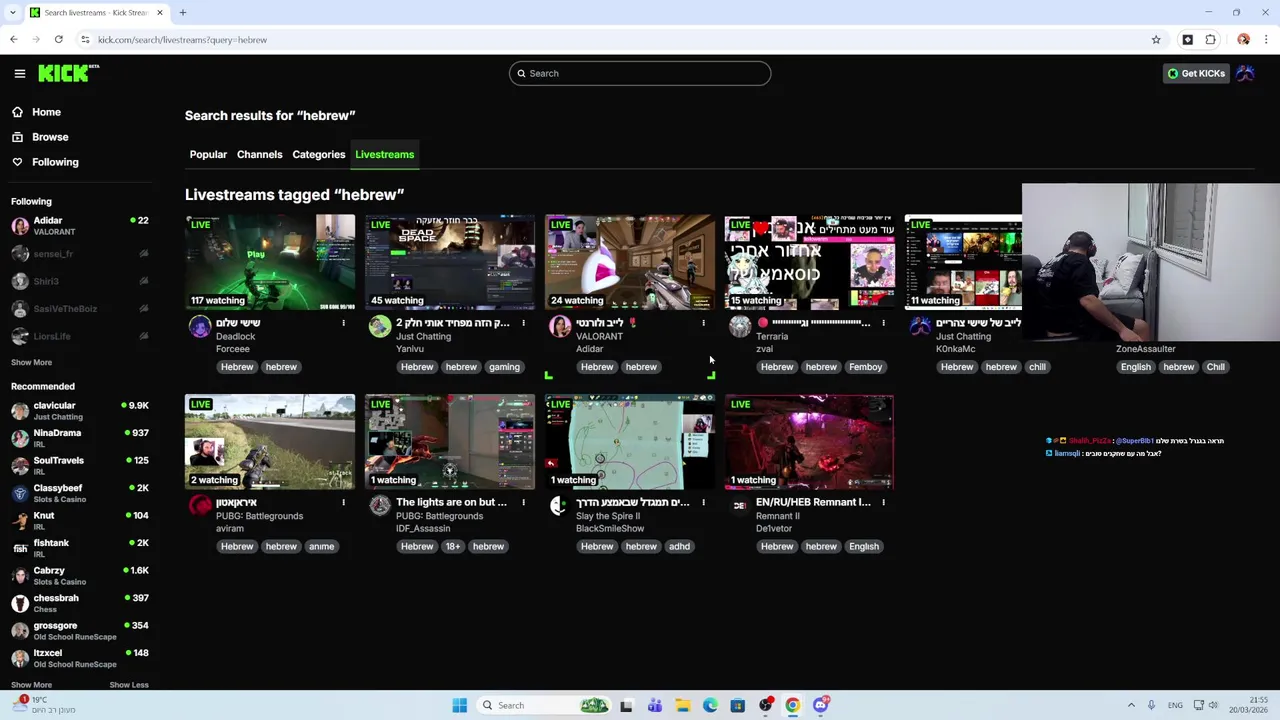Image resolution: width=1280 pixels, height=720 pixels.
Task: Open the VALORANT stream thumbnail with 24 watching
Action: point(630,262)
